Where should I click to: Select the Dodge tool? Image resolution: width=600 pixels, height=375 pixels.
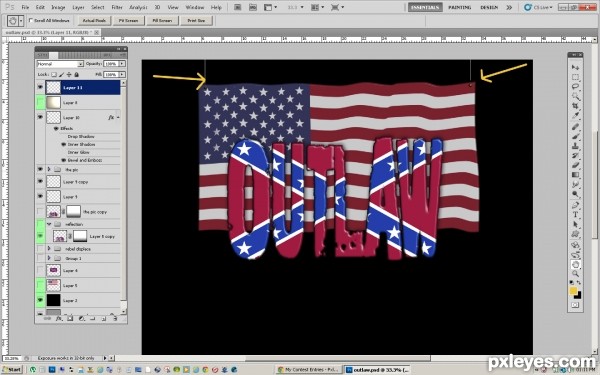coord(575,194)
